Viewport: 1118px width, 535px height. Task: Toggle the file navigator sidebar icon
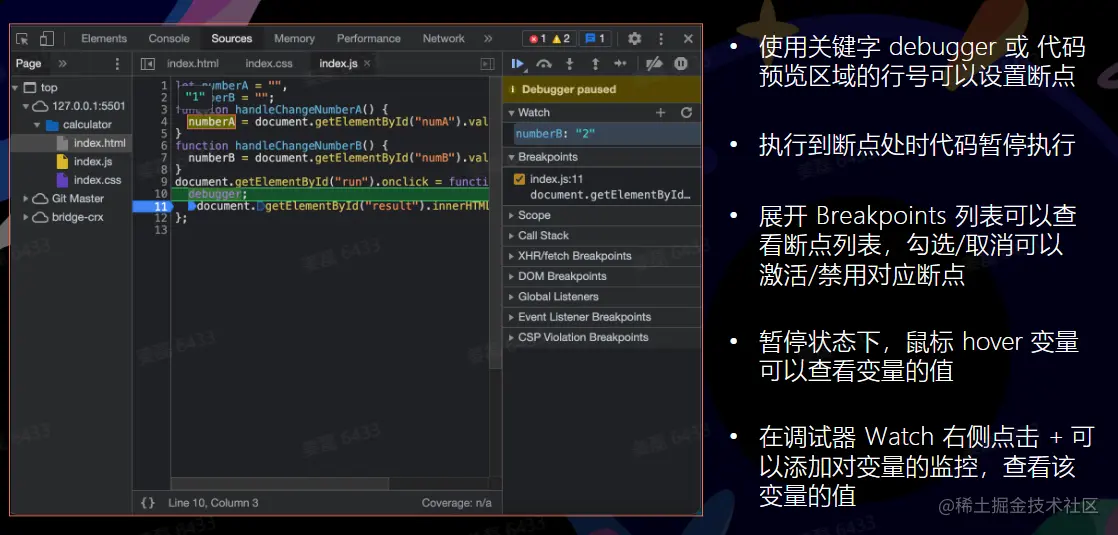tap(148, 63)
